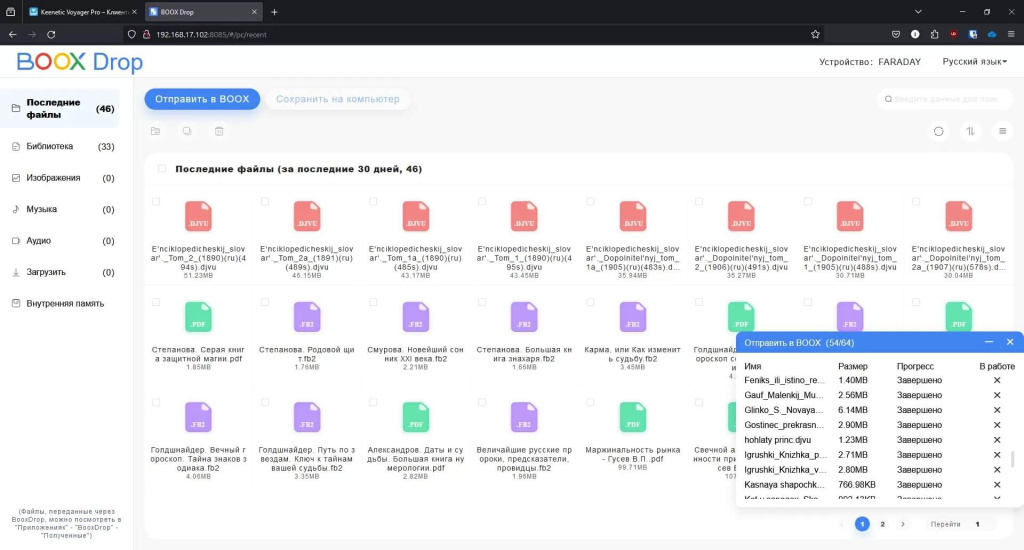
Task: Open Библиотека section in sidebar
Action: coord(60,146)
